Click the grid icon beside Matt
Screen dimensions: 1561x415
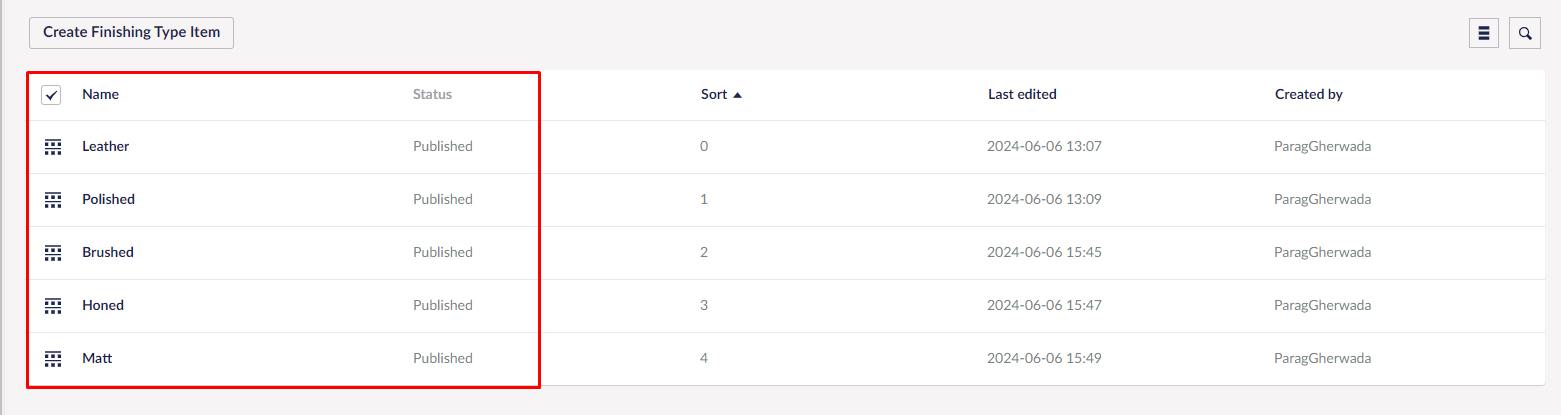coord(53,358)
